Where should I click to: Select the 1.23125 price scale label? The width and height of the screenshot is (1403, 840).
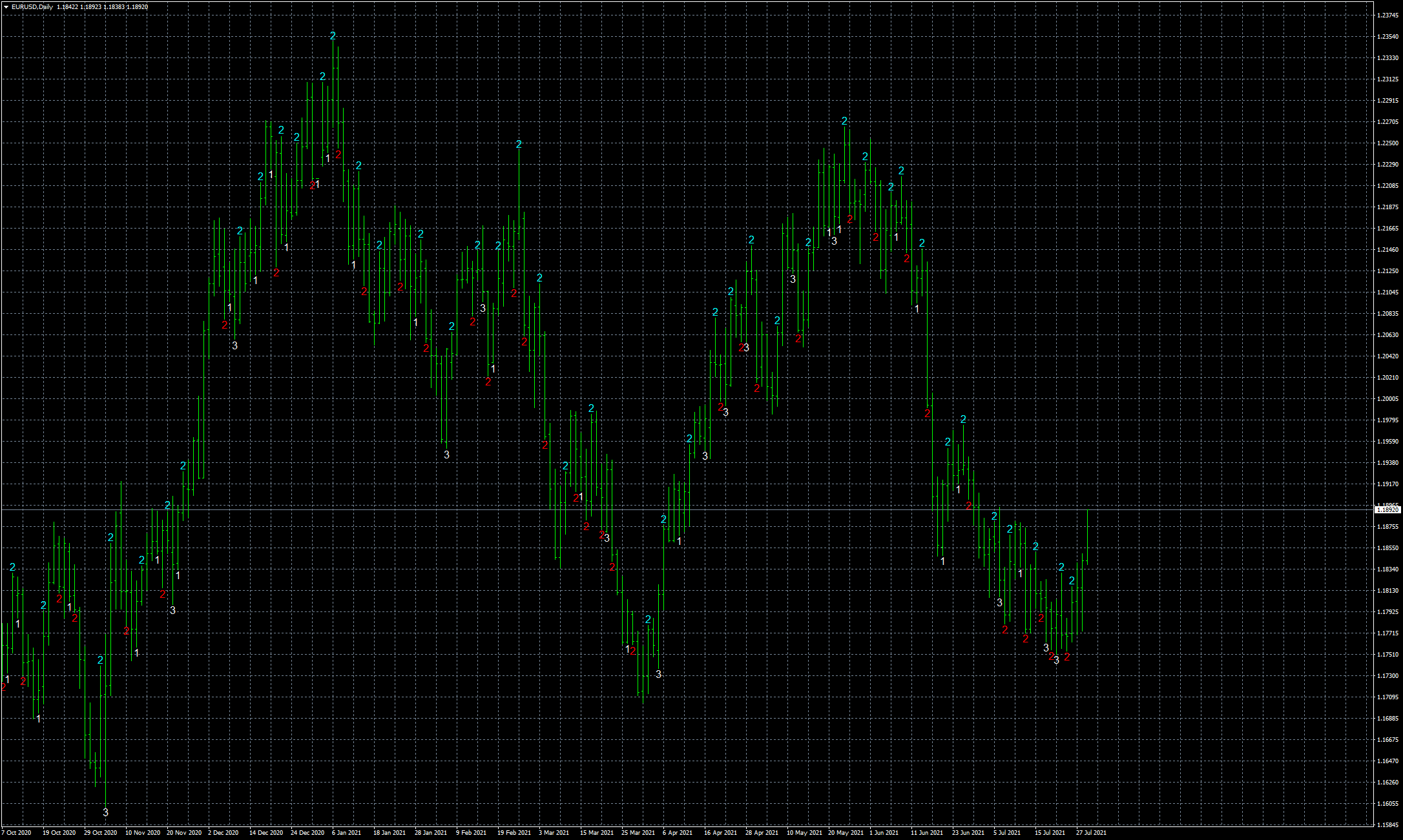click(x=1387, y=79)
